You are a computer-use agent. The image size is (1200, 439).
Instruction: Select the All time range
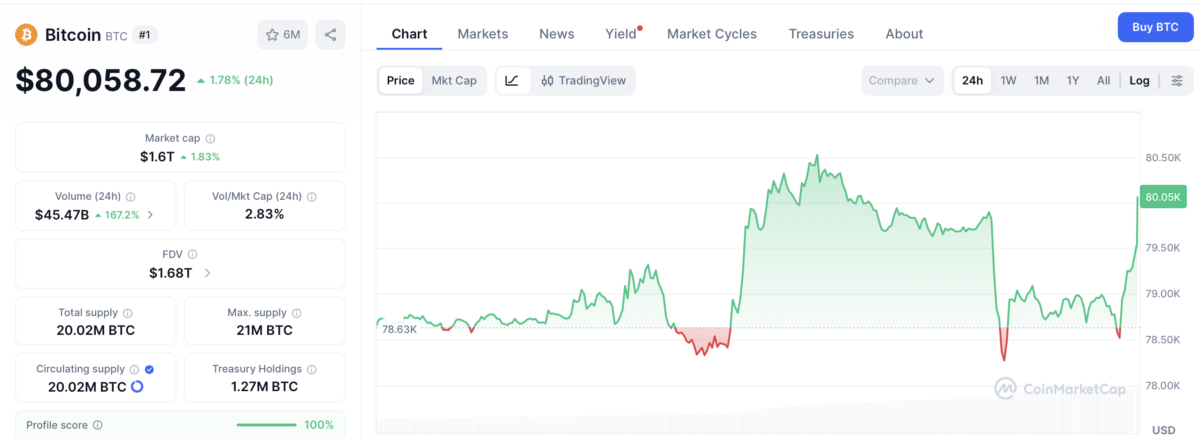coord(1103,81)
